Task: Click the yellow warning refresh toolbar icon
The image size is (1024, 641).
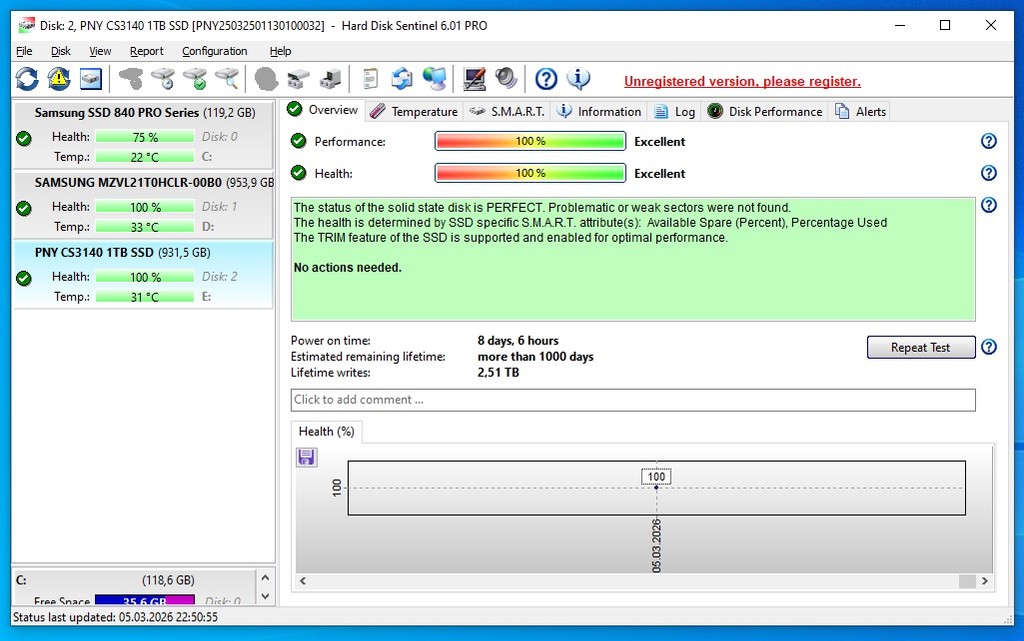Action: (59, 79)
